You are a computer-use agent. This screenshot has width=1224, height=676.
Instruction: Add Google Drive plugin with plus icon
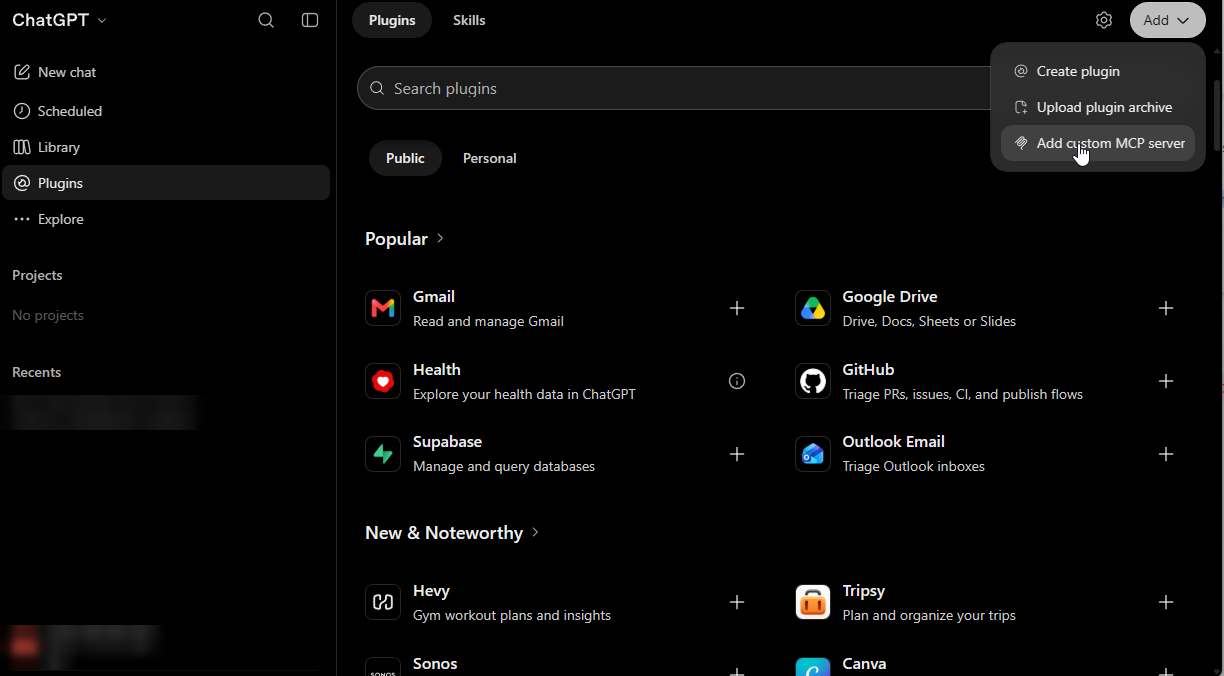point(1166,308)
